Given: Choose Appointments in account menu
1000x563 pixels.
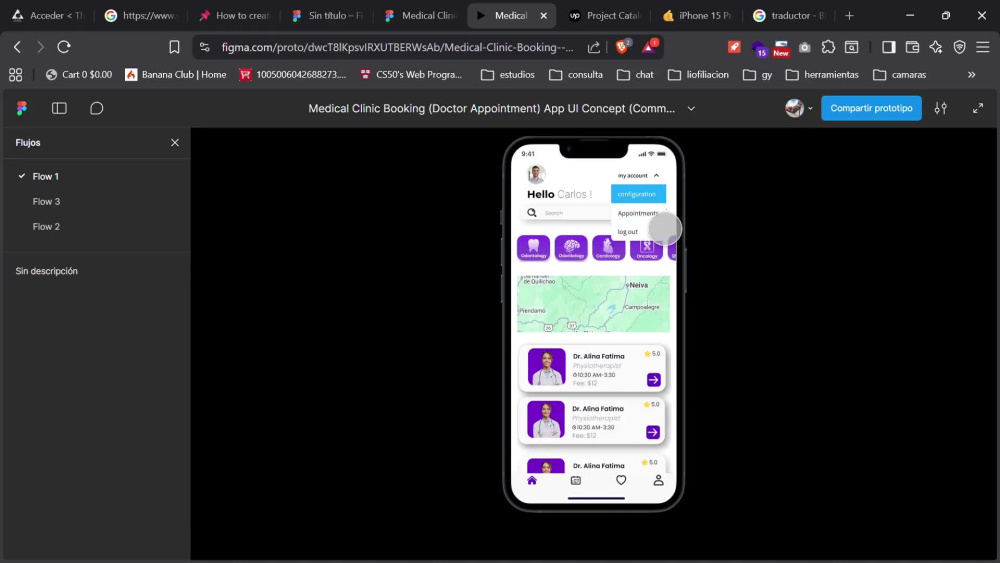Looking at the screenshot, I should [638, 213].
